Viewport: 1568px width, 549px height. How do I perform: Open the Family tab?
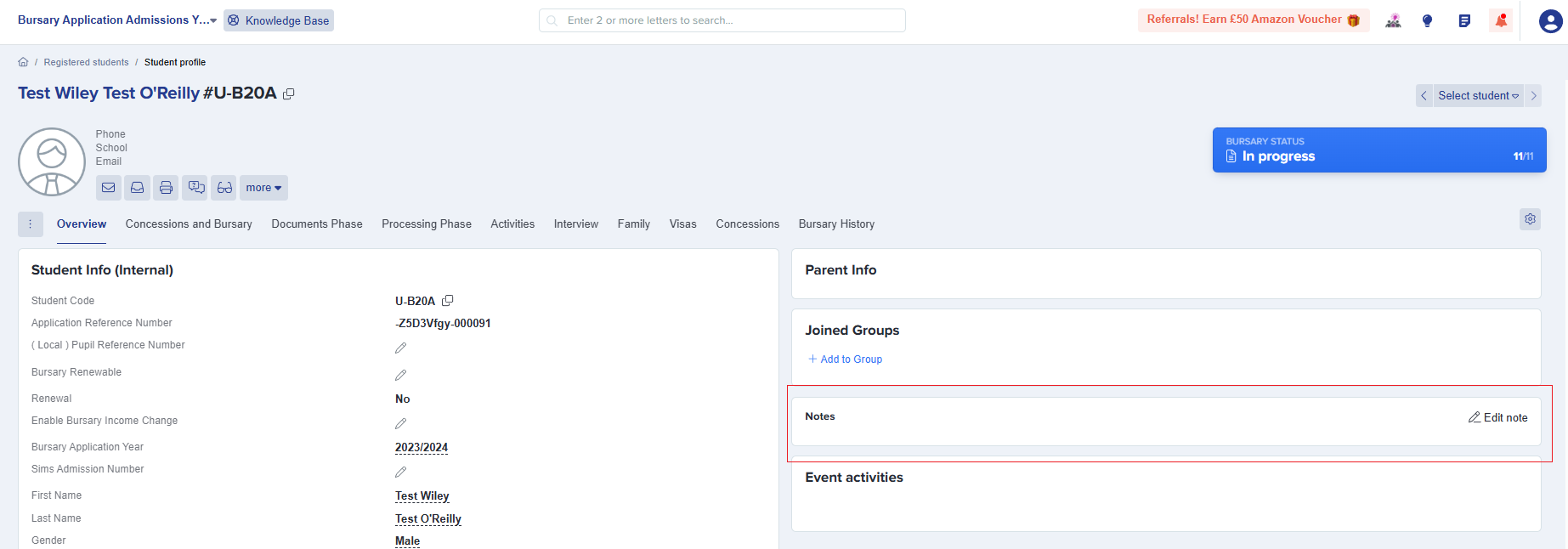coord(634,224)
